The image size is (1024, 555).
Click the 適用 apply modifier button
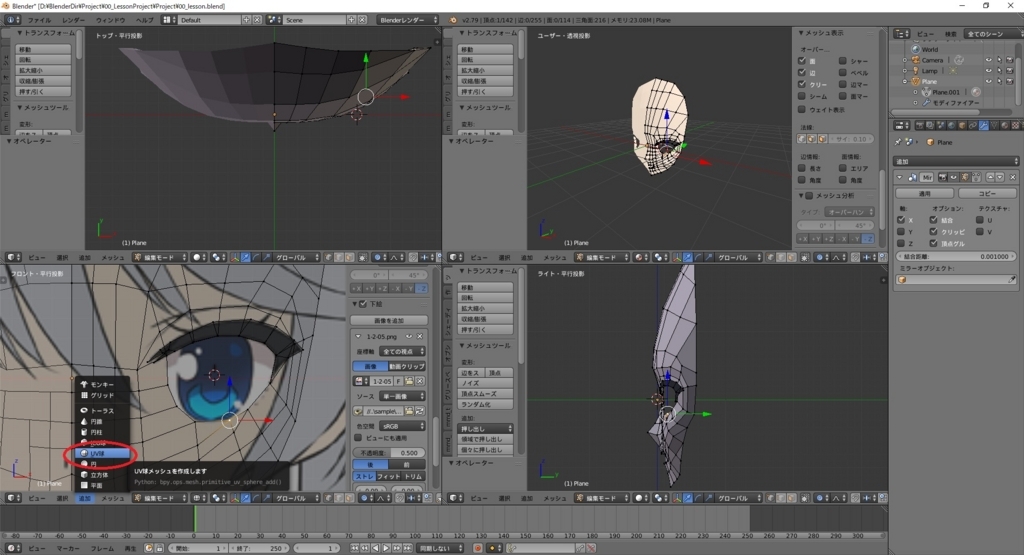coord(924,193)
